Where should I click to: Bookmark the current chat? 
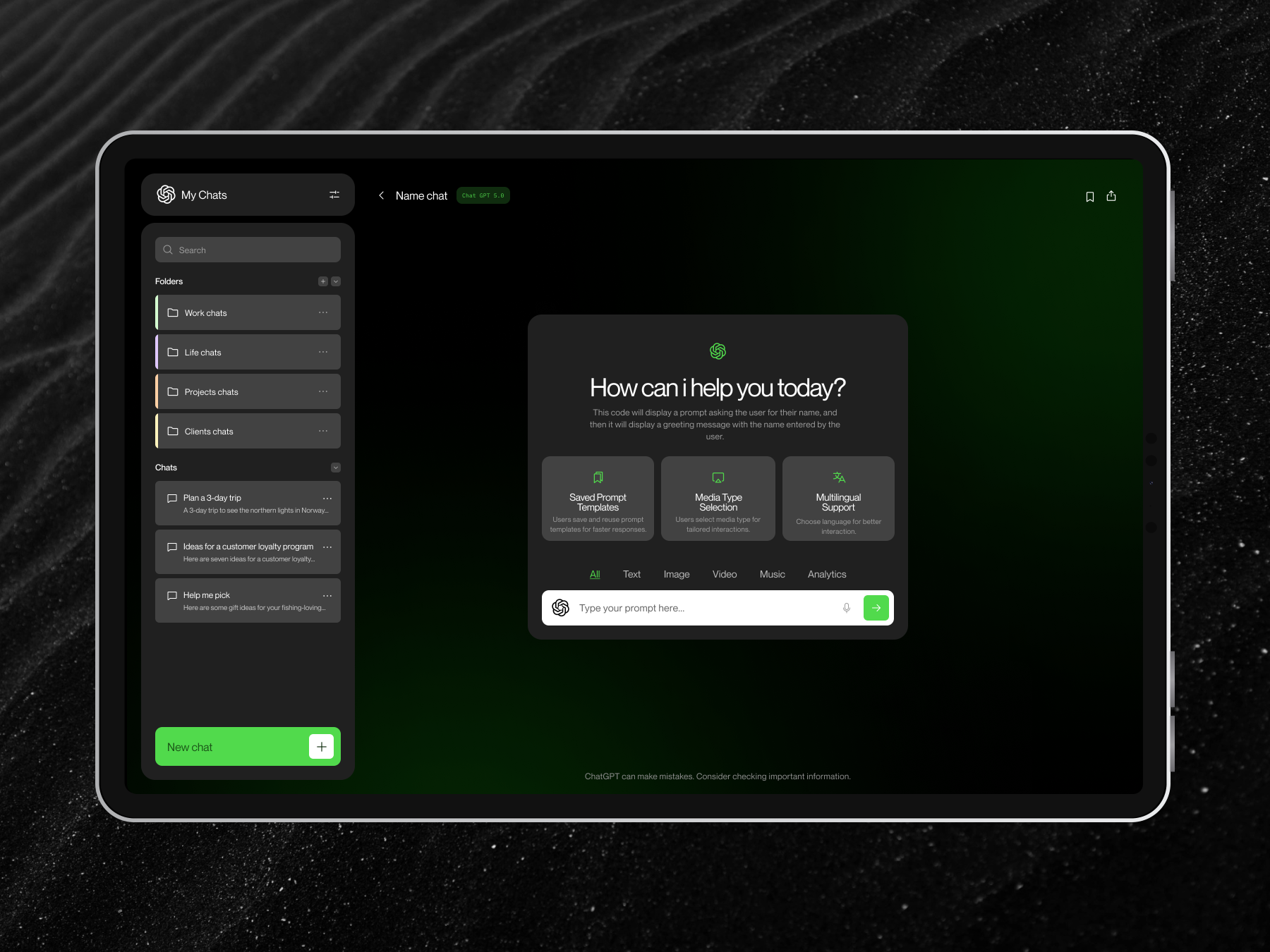pos(1090,196)
